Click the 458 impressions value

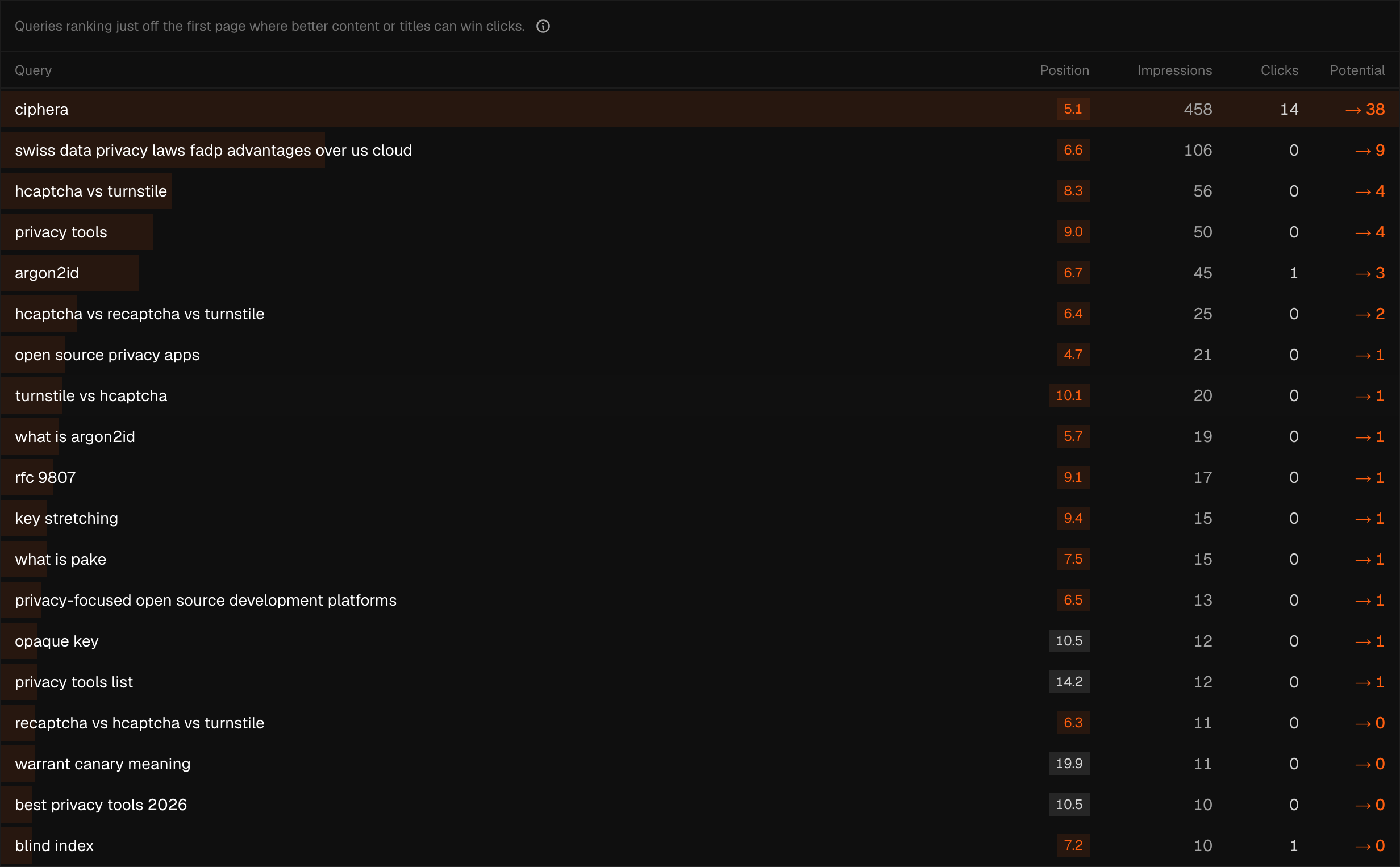[1198, 109]
